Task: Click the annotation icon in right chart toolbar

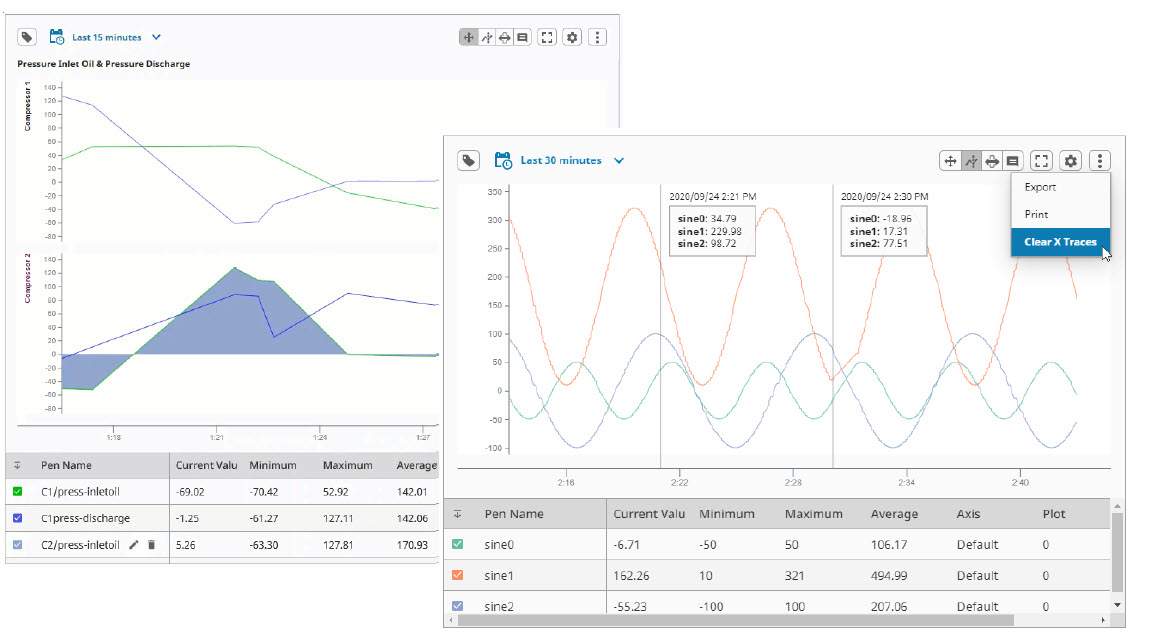Action: coord(1012,160)
